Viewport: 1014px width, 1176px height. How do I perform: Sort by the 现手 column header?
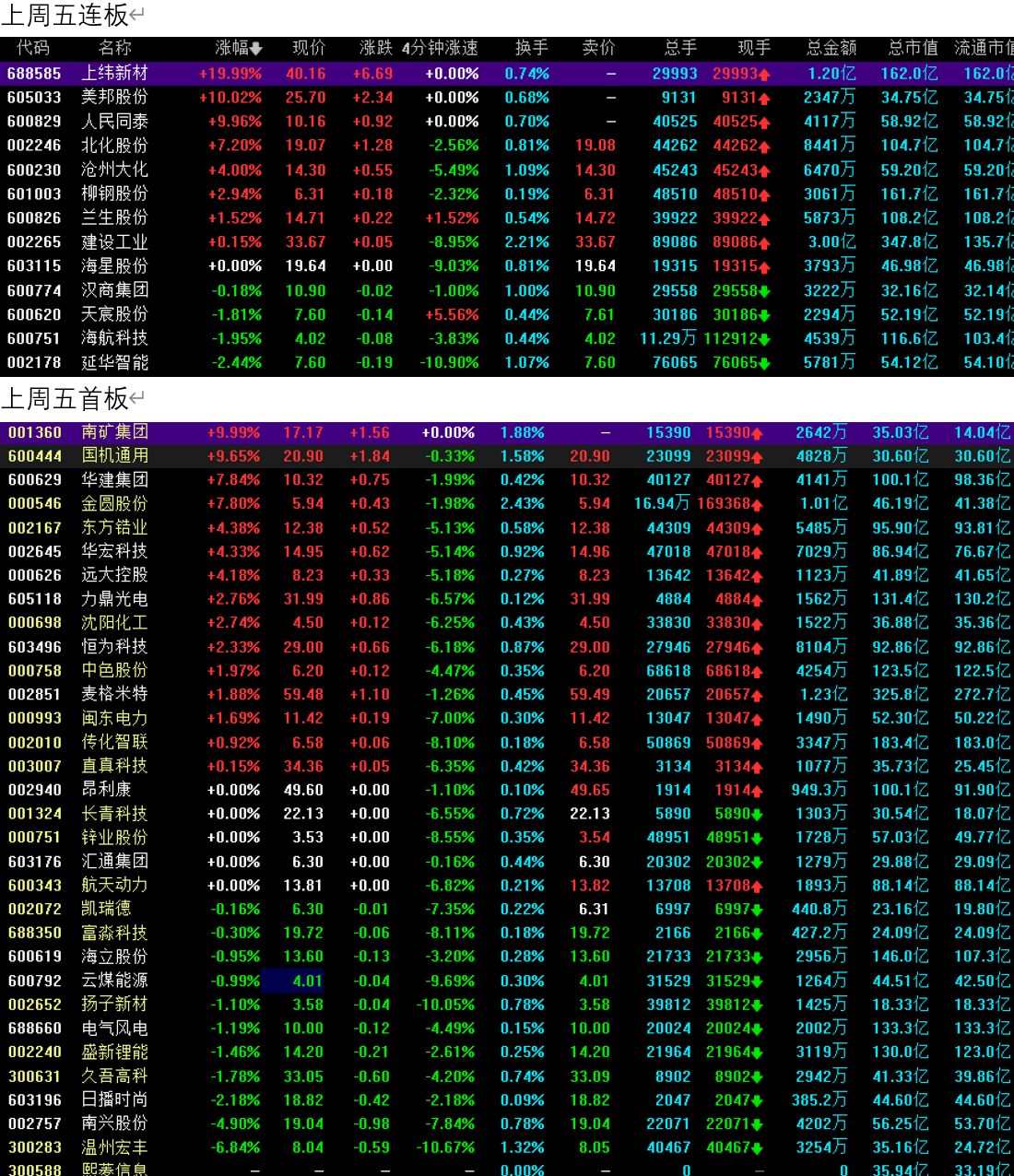(754, 48)
